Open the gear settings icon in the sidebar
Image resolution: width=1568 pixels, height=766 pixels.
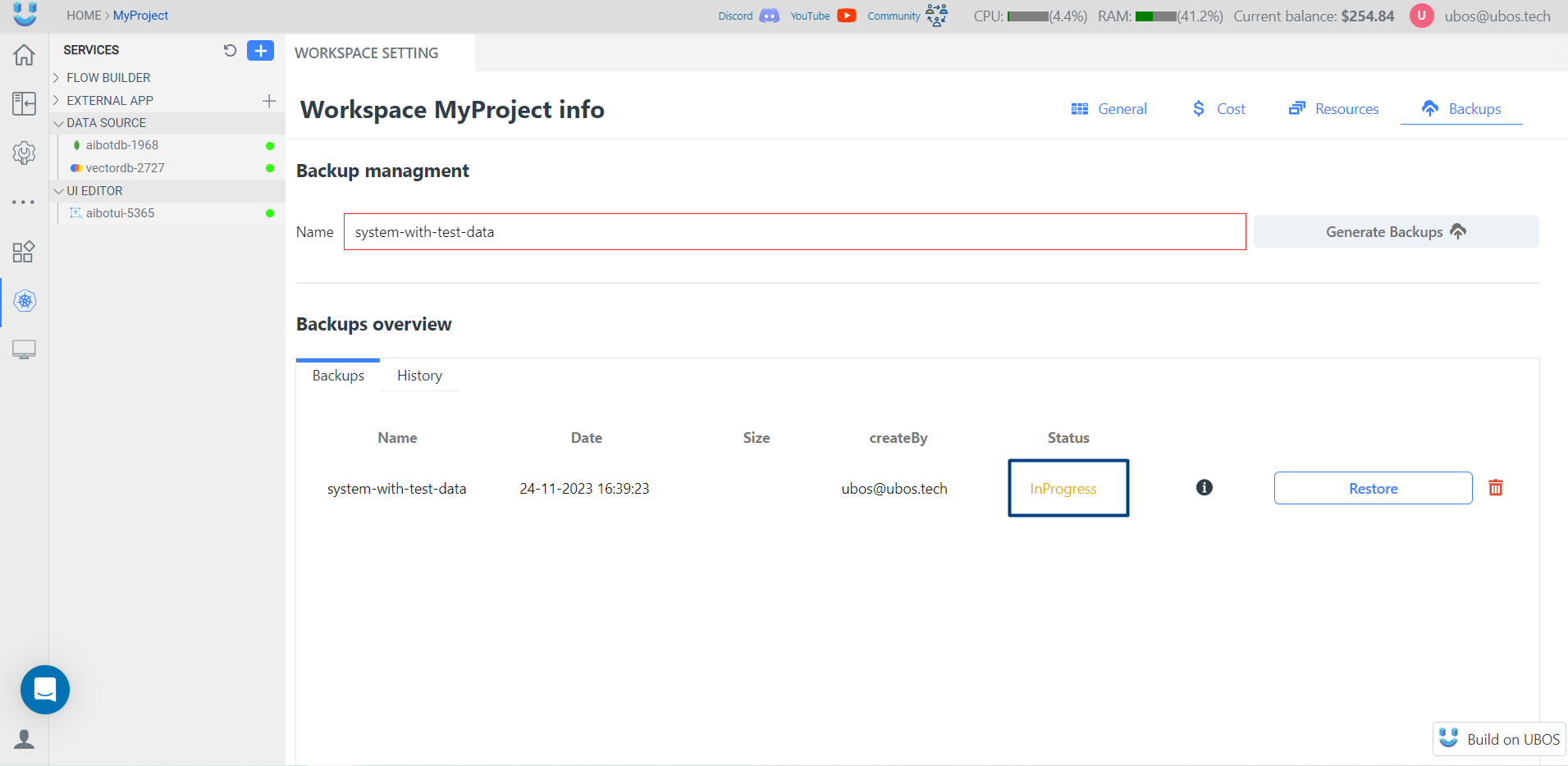pos(24,153)
